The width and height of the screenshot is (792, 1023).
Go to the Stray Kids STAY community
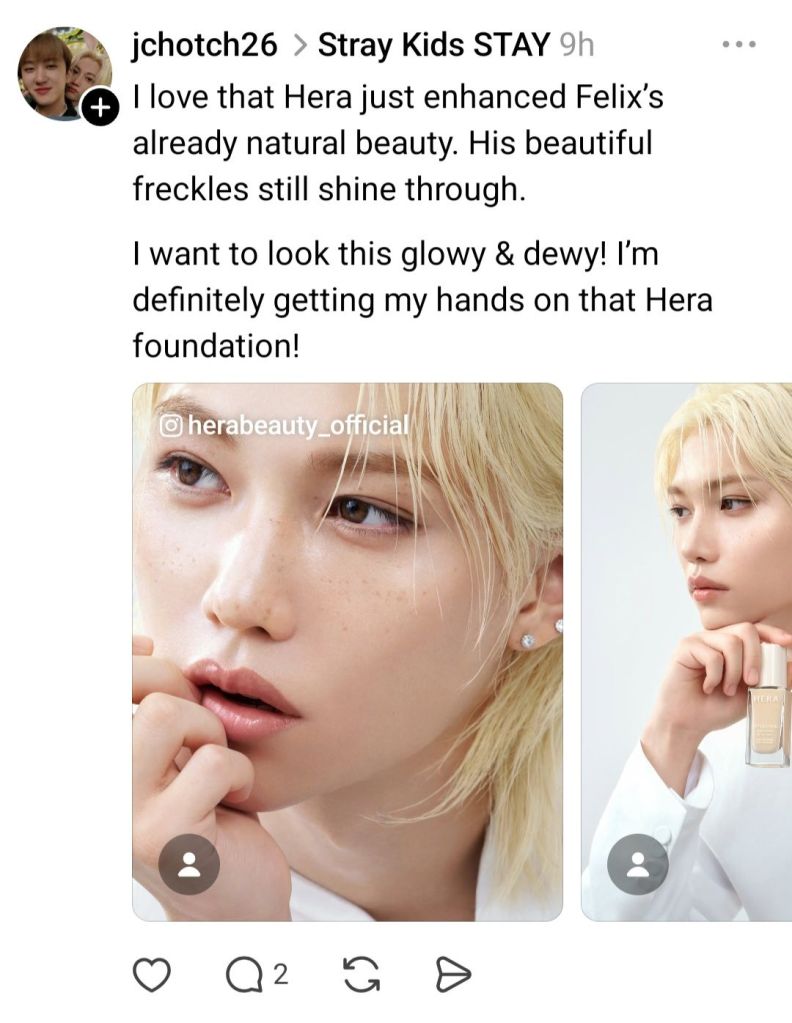(x=433, y=45)
